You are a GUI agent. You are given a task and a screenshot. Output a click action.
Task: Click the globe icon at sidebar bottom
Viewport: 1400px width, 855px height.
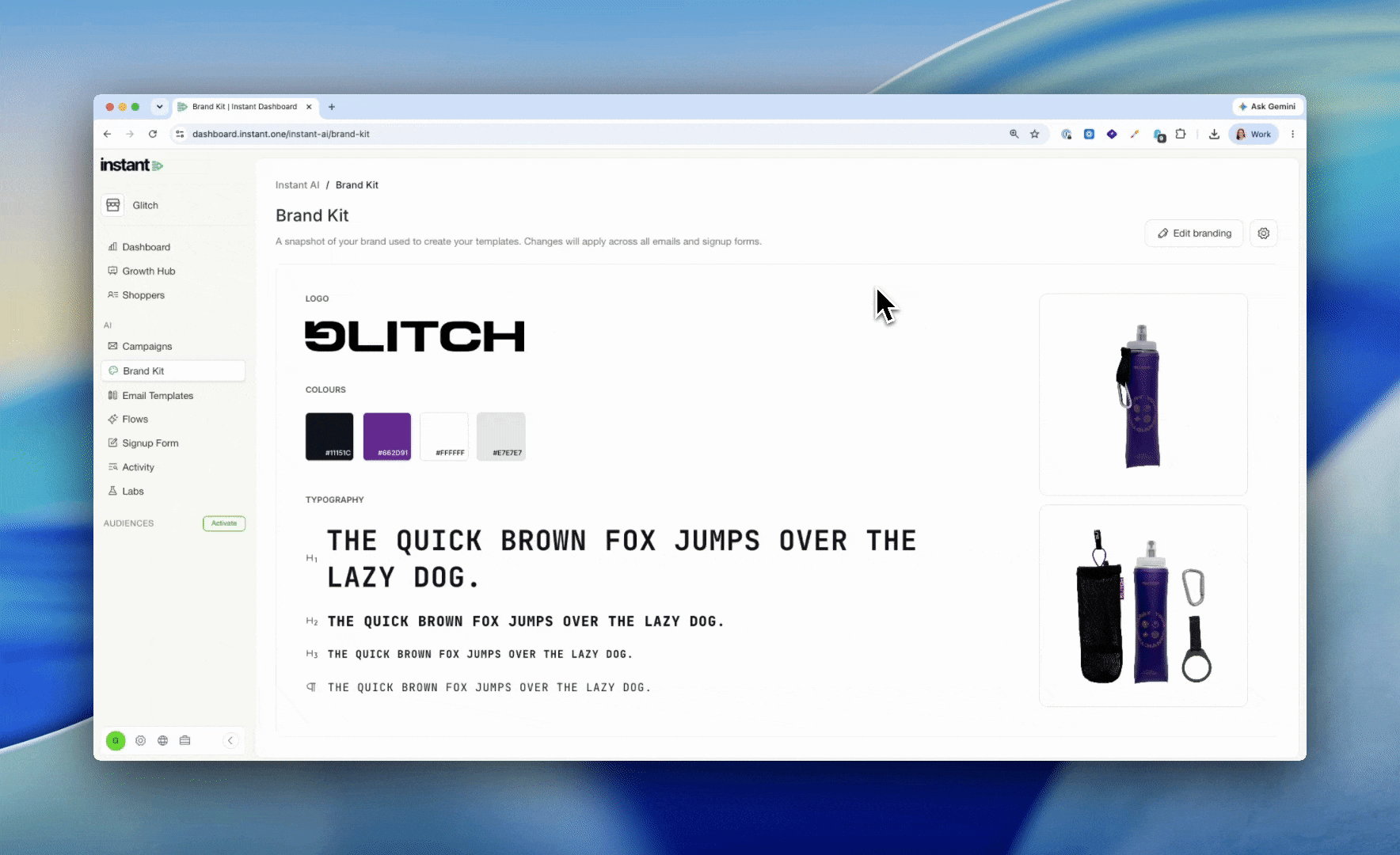[x=162, y=741]
